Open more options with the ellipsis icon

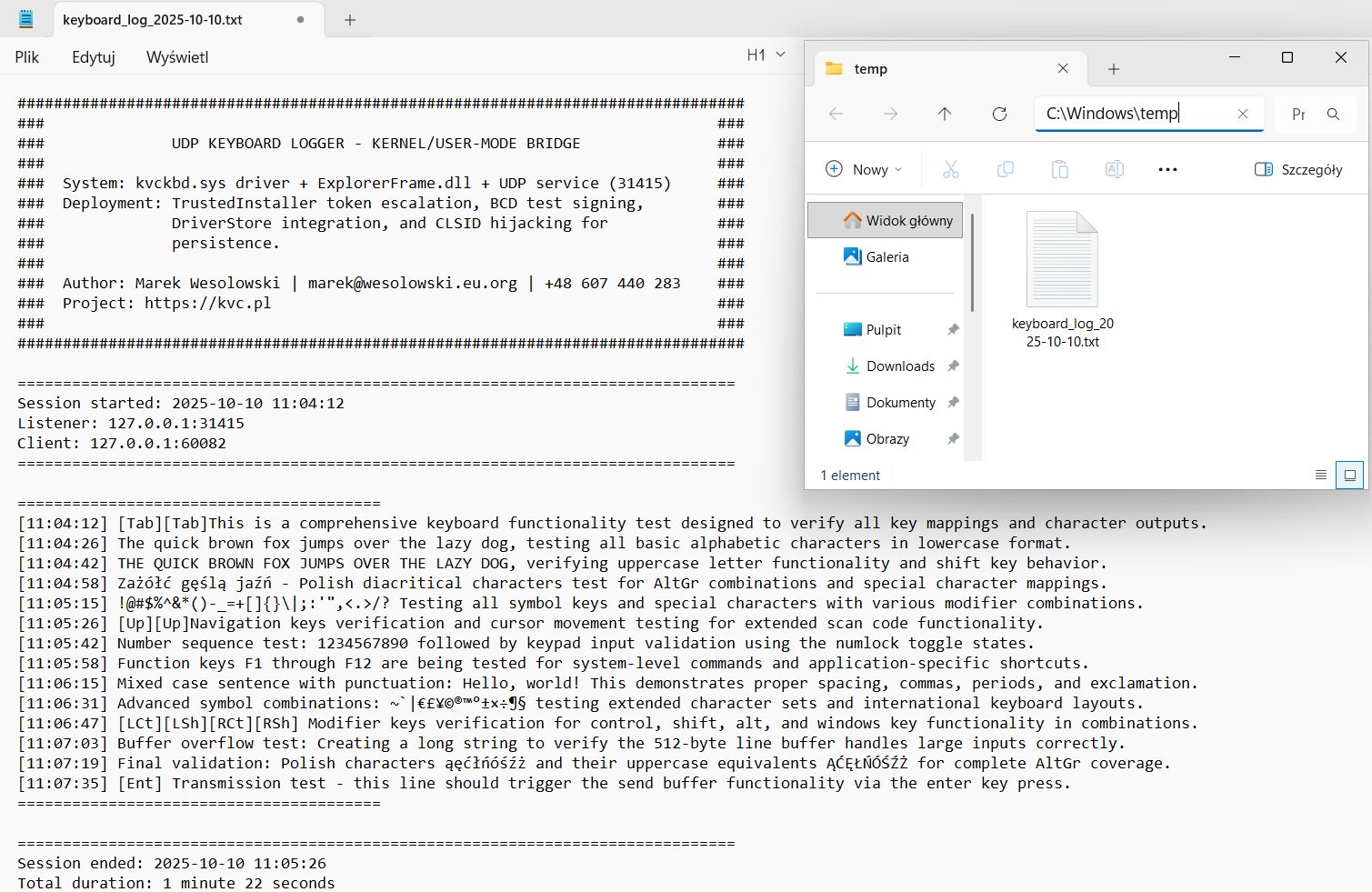pyautogui.click(x=1167, y=169)
